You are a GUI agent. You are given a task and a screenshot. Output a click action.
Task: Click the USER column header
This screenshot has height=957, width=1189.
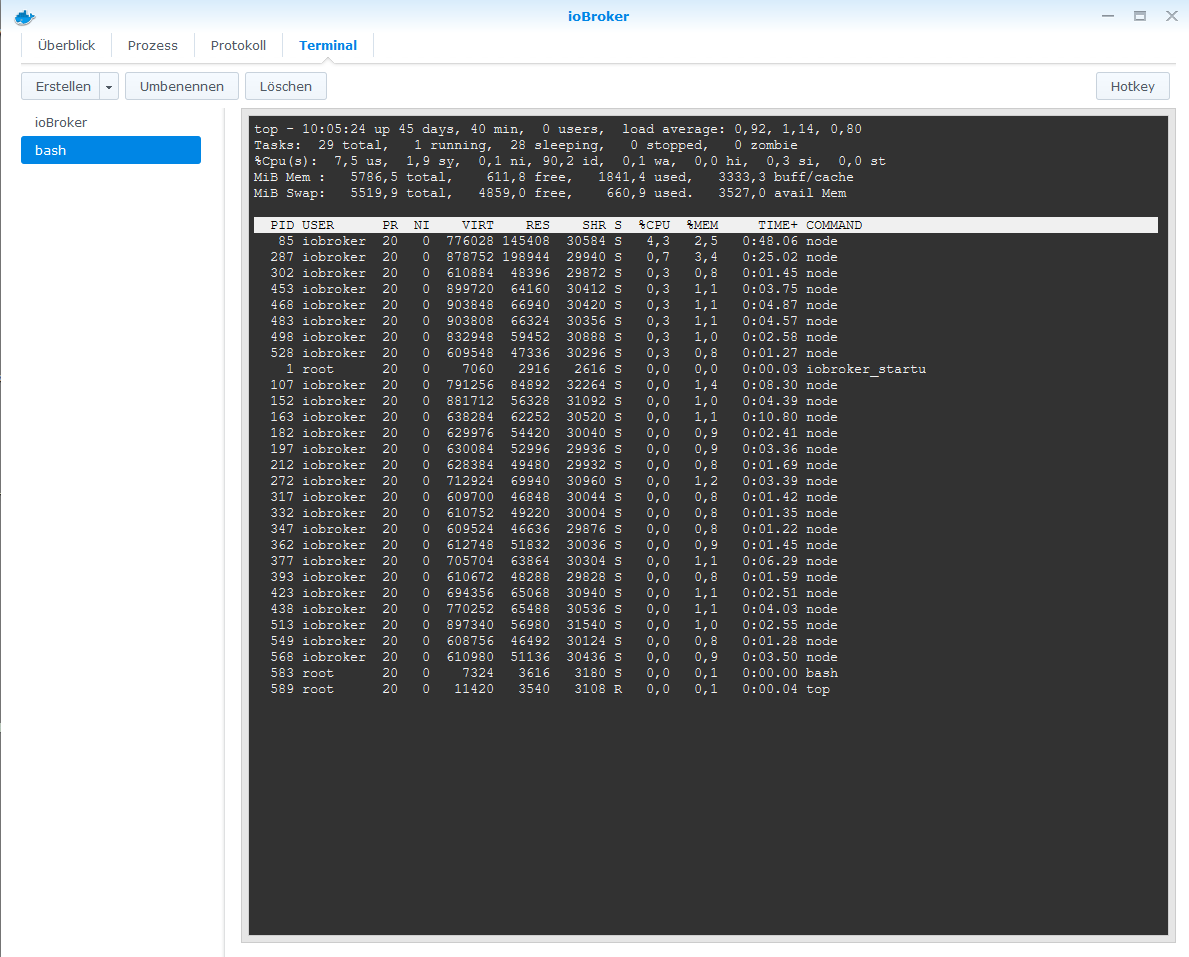(318, 225)
